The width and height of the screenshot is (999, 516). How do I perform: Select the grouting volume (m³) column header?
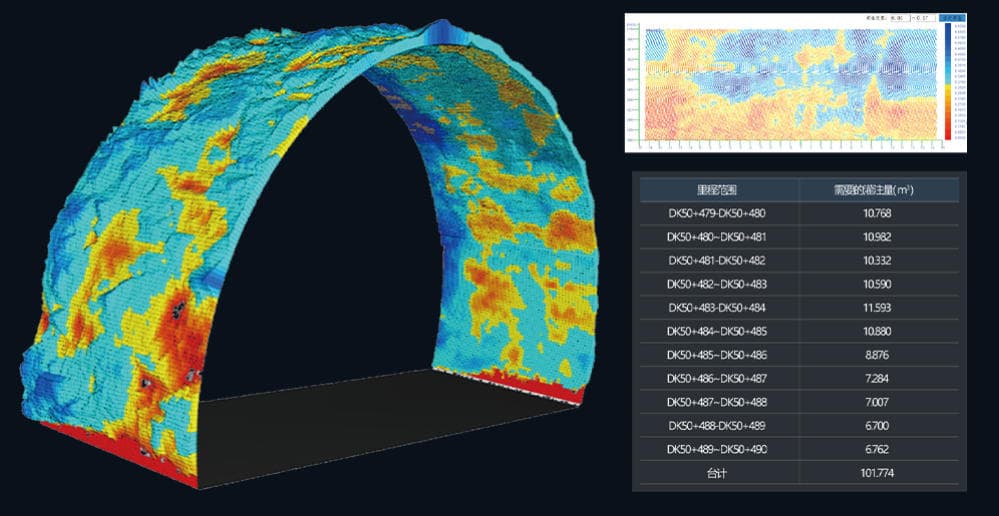click(879, 190)
